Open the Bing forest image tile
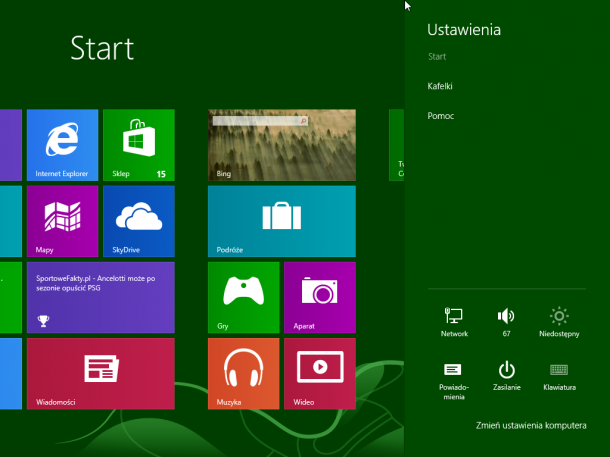 [x=281, y=145]
